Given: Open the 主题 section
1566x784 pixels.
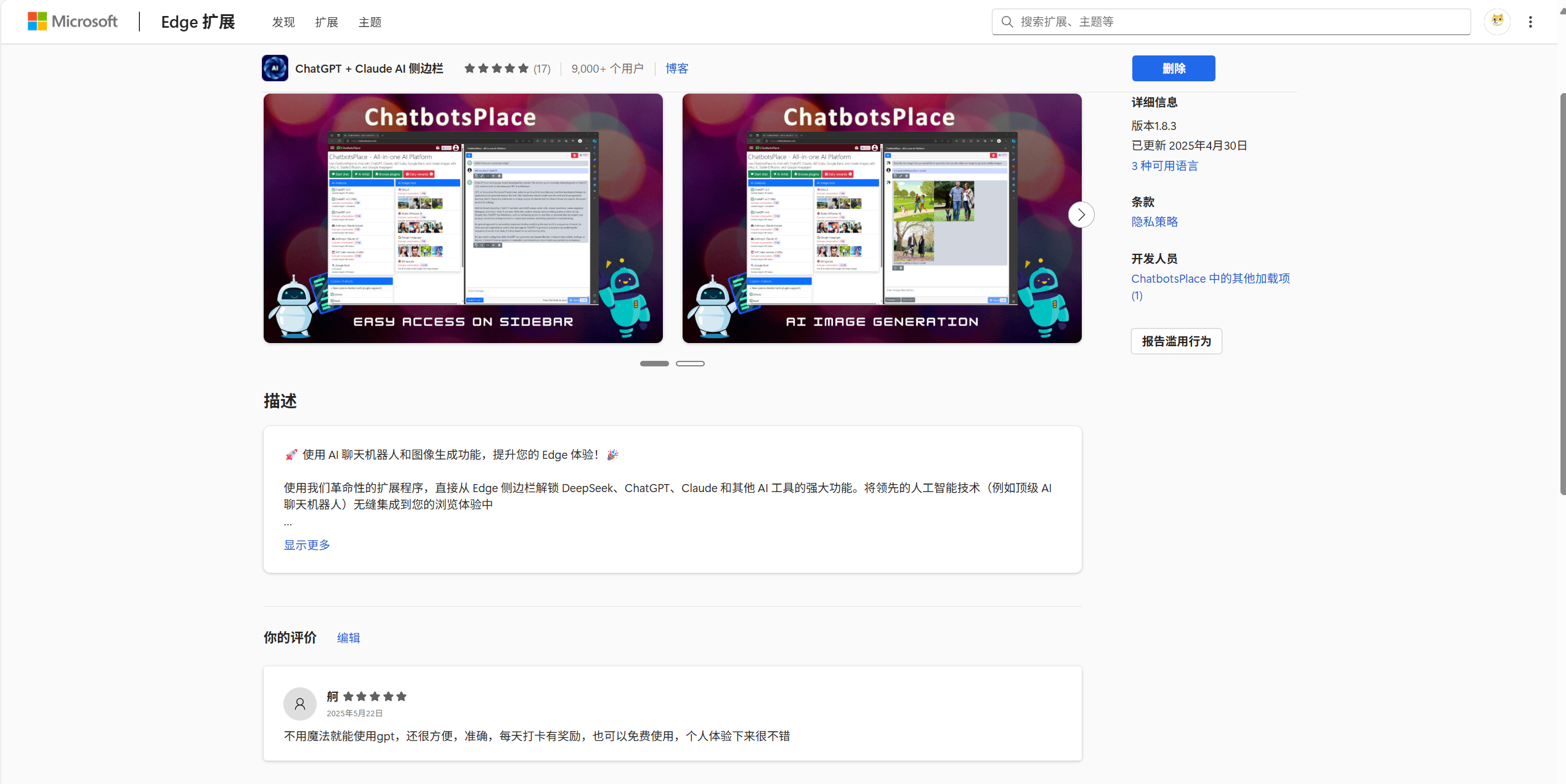Looking at the screenshot, I should pos(370,22).
